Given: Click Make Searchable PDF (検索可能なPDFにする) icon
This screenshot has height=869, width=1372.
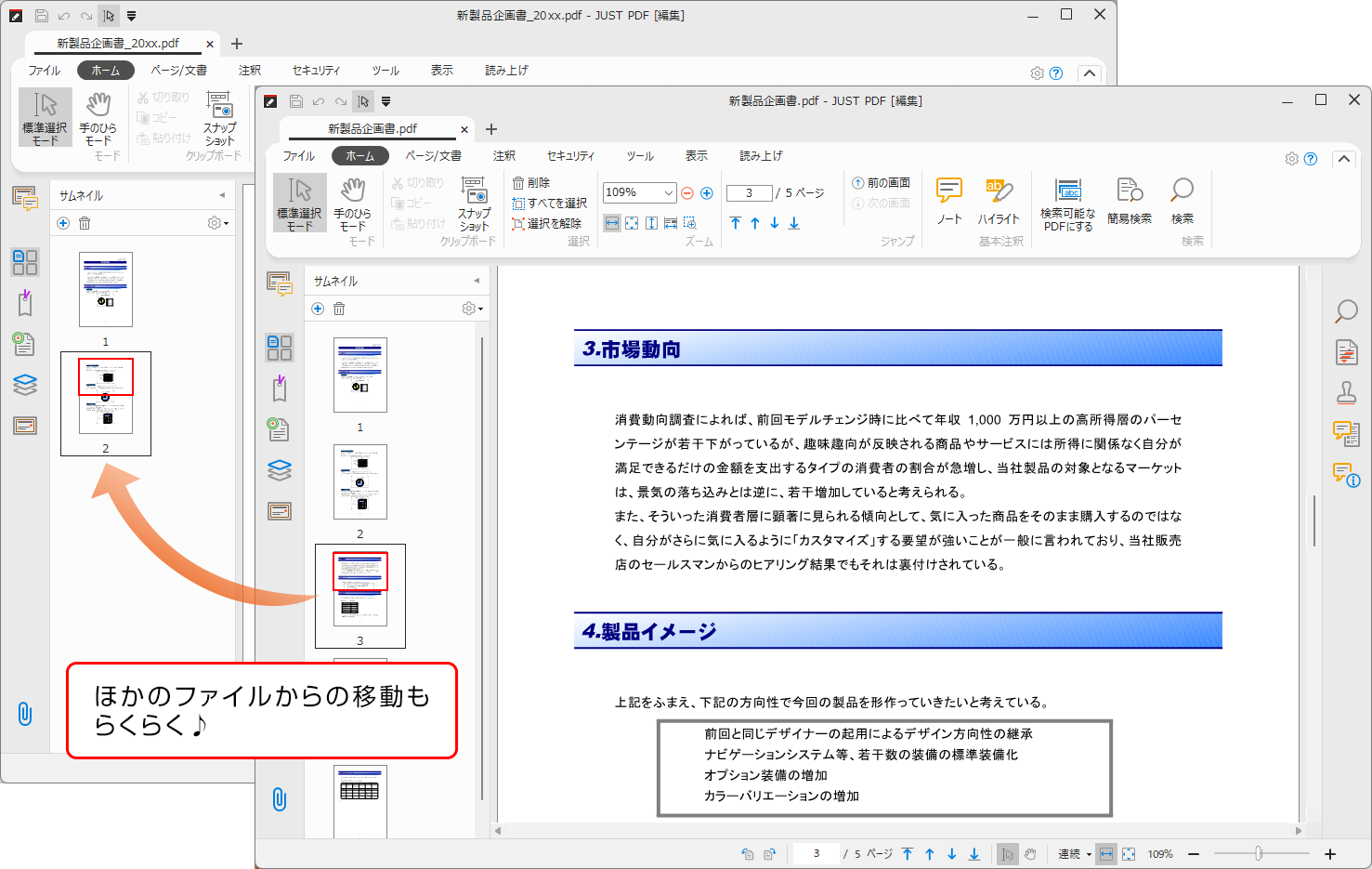Looking at the screenshot, I should tap(1068, 204).
